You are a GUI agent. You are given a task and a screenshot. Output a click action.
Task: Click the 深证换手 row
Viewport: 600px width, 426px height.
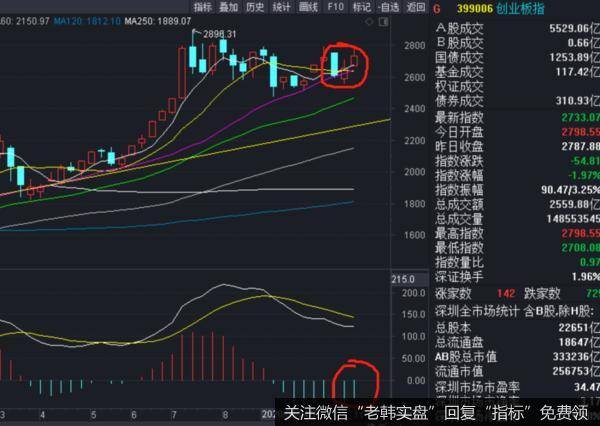click(517, 277)
